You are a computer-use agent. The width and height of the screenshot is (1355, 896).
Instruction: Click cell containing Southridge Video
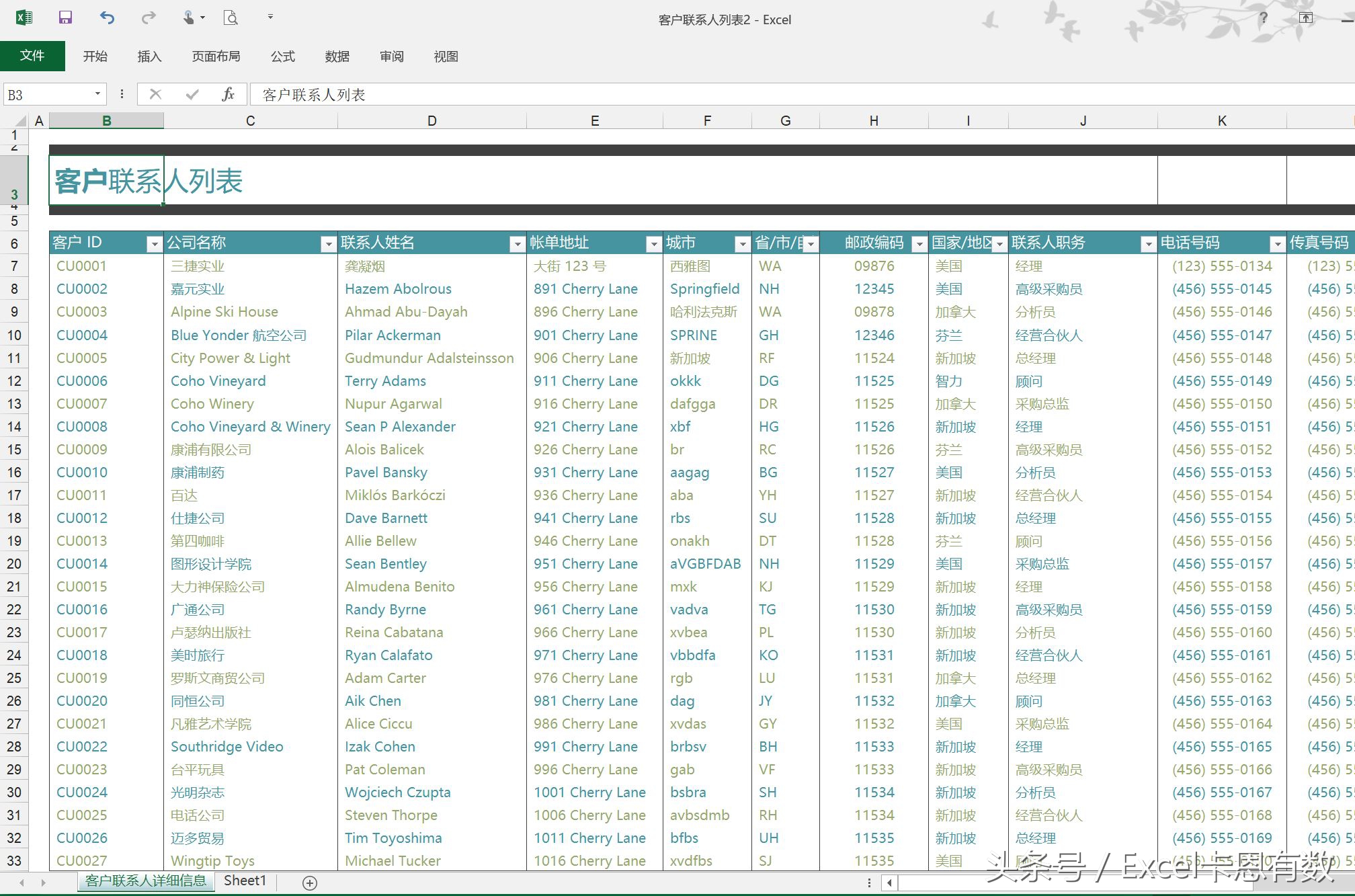click(227, 747)
